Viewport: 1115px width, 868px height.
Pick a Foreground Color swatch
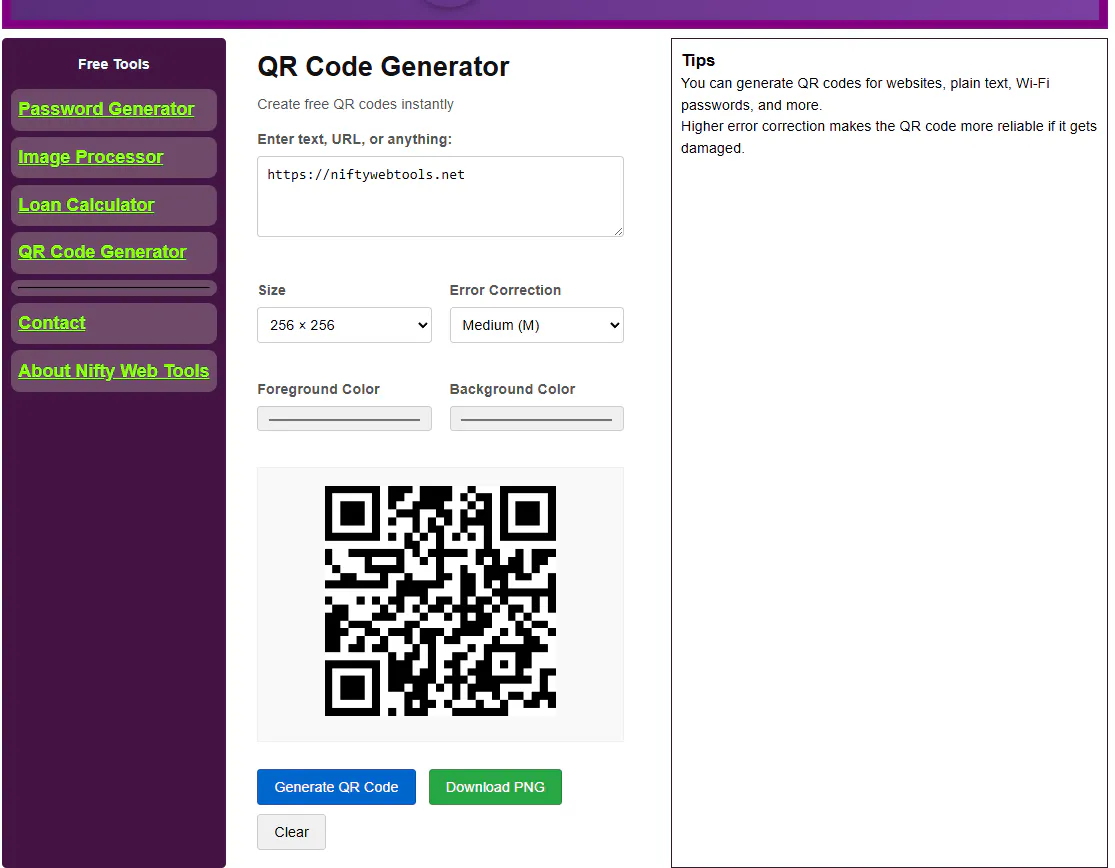[344, 419]
